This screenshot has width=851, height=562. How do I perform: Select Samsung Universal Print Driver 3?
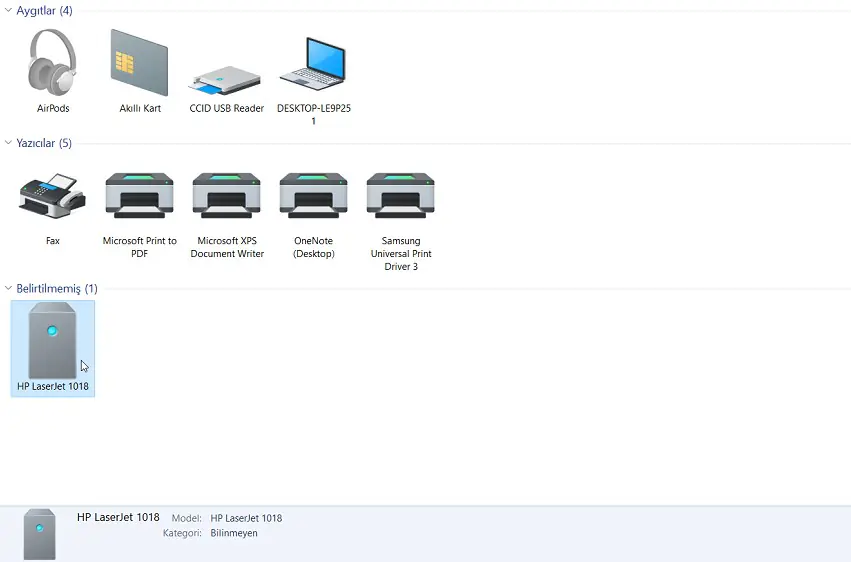click(400, 195)
